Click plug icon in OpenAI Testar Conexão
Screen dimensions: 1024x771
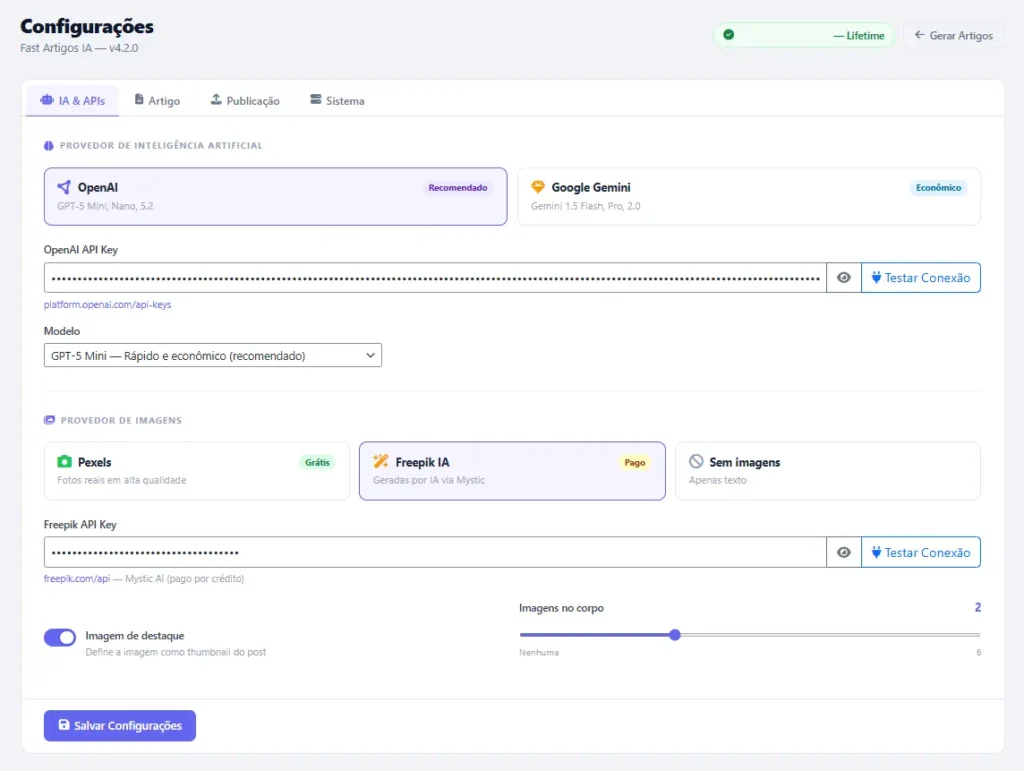[x=876, y=277]
